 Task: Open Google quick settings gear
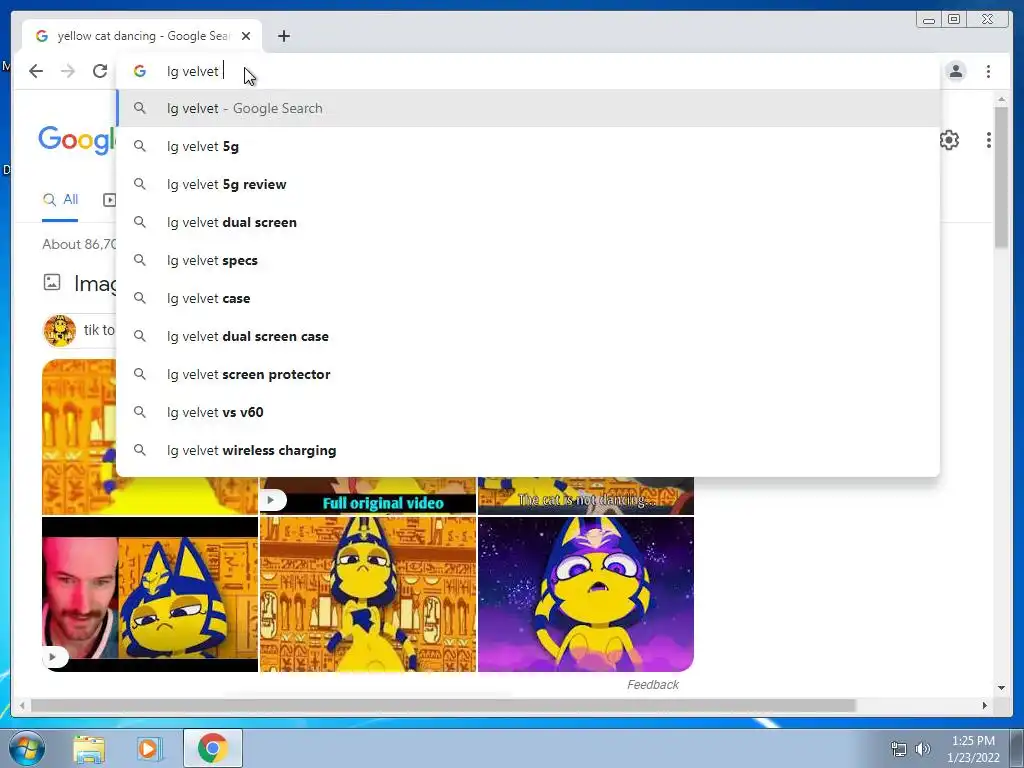click(x=949, y=140)
